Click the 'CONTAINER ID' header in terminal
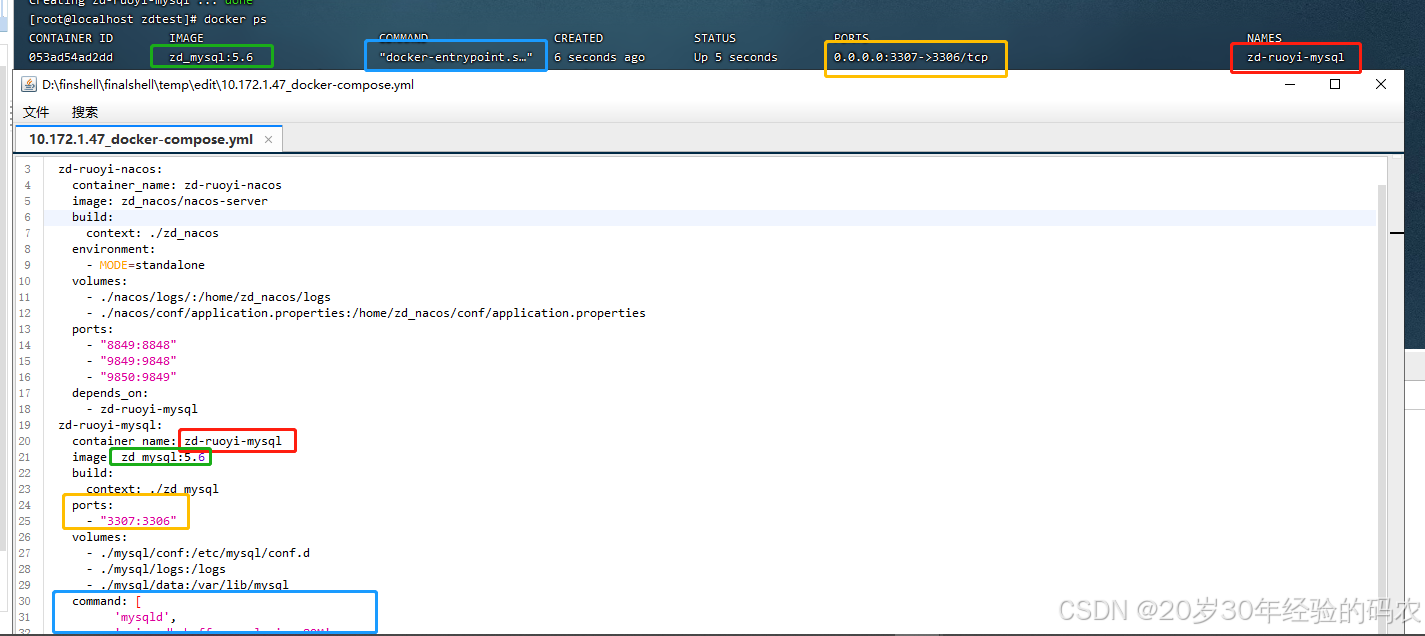1425x636 pixels. click(71, 38)
